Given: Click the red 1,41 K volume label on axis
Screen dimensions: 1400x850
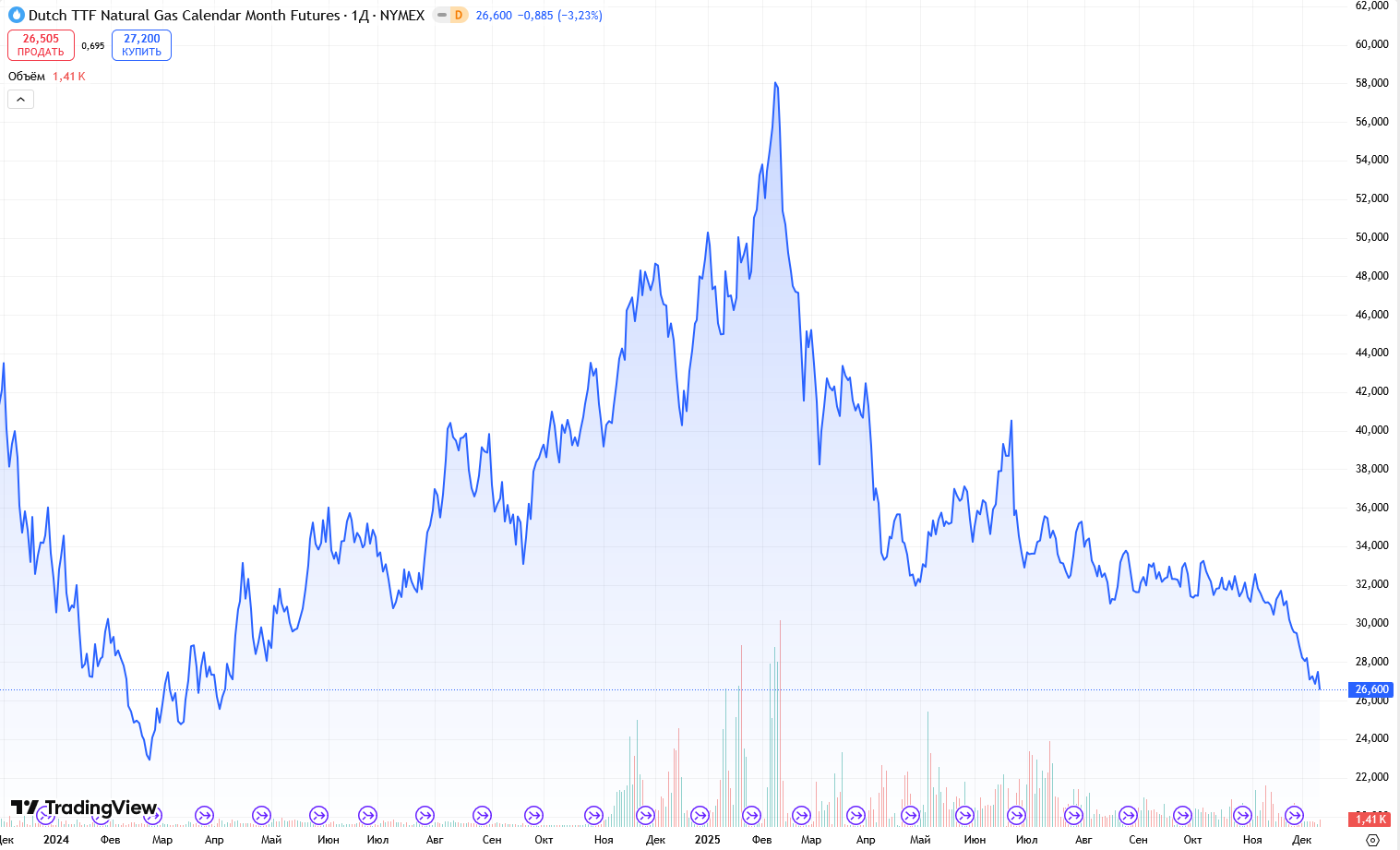Looking at the screenshot, I should click(x=1370, y=819).
